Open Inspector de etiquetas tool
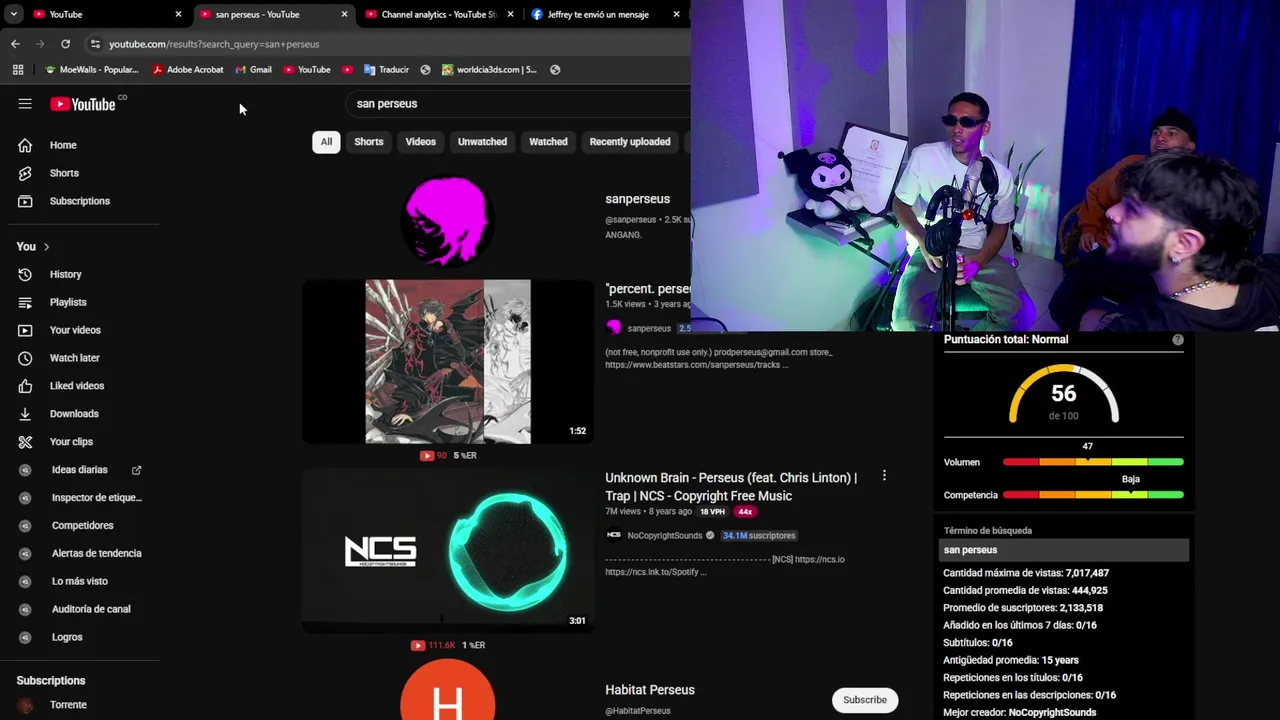Viewport: 1280px width, 720px height. (x=97, y=498)
